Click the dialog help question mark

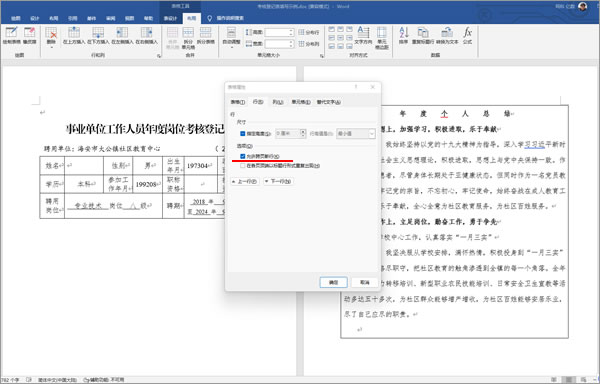pos(356,87)
